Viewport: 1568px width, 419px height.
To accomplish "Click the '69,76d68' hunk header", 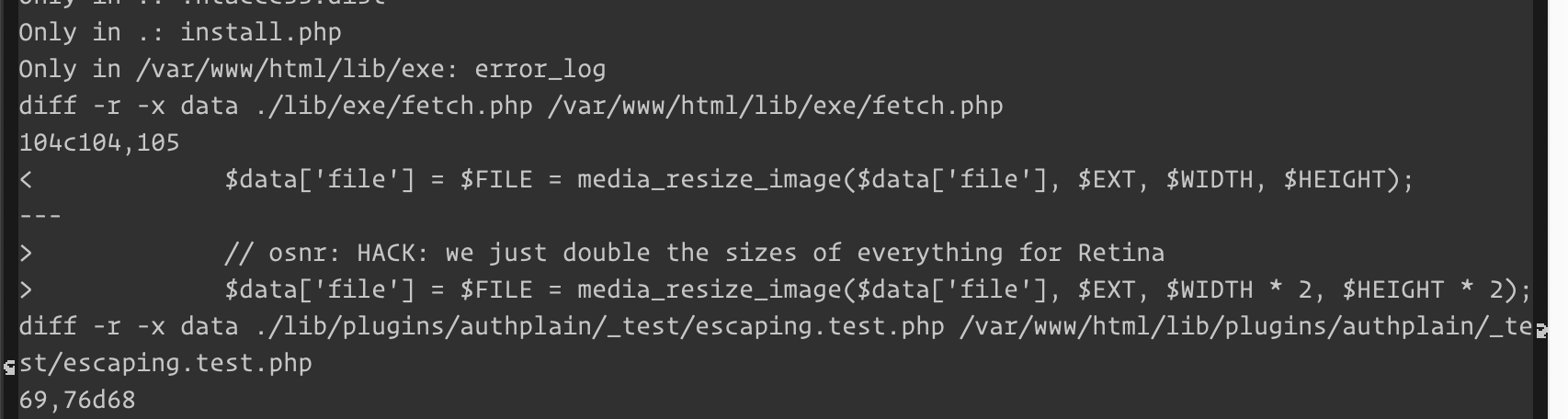I will tap(77, 401).
